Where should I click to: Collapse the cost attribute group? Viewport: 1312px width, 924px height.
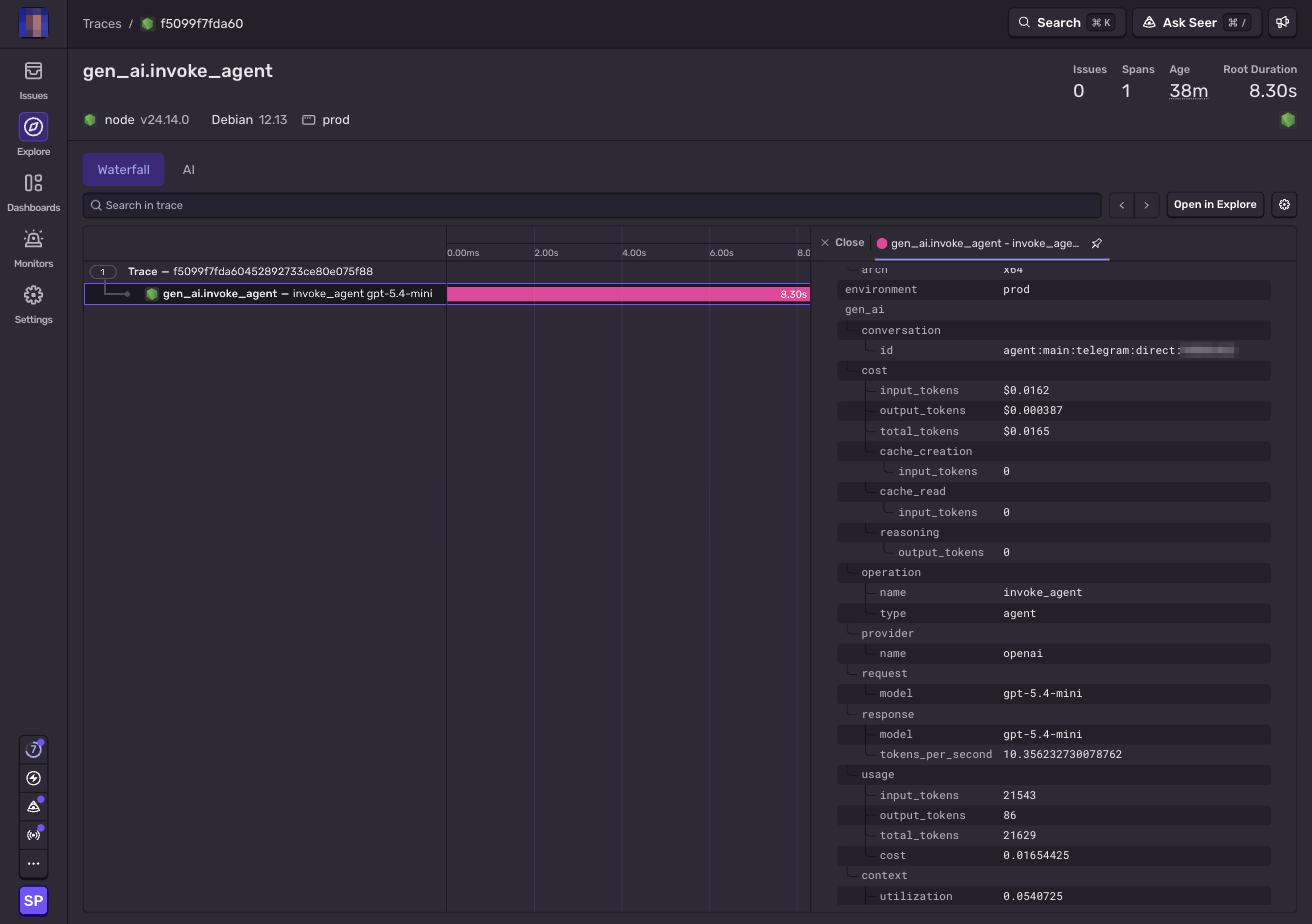point(874,370)
